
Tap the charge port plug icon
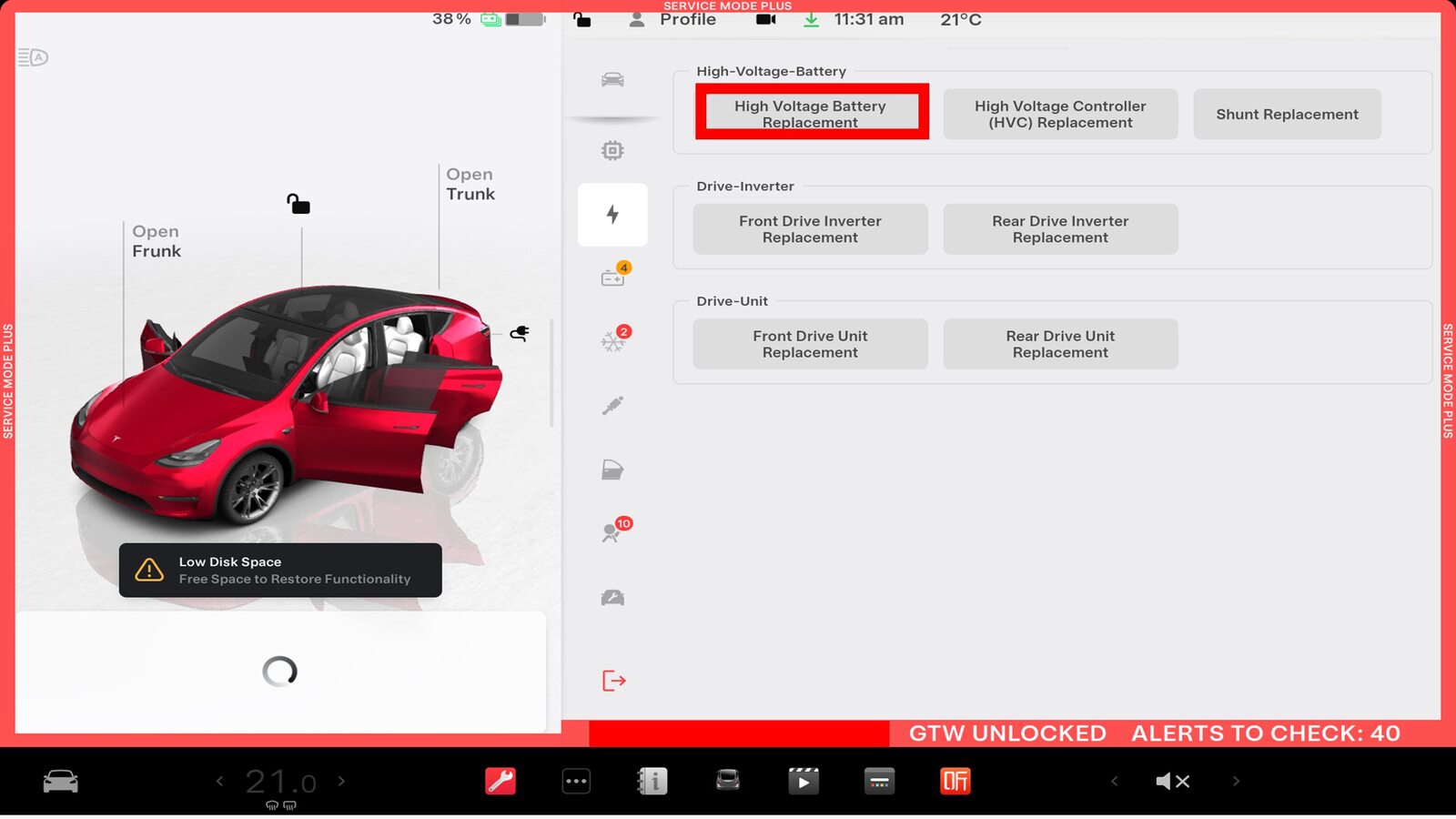[520, 333]
